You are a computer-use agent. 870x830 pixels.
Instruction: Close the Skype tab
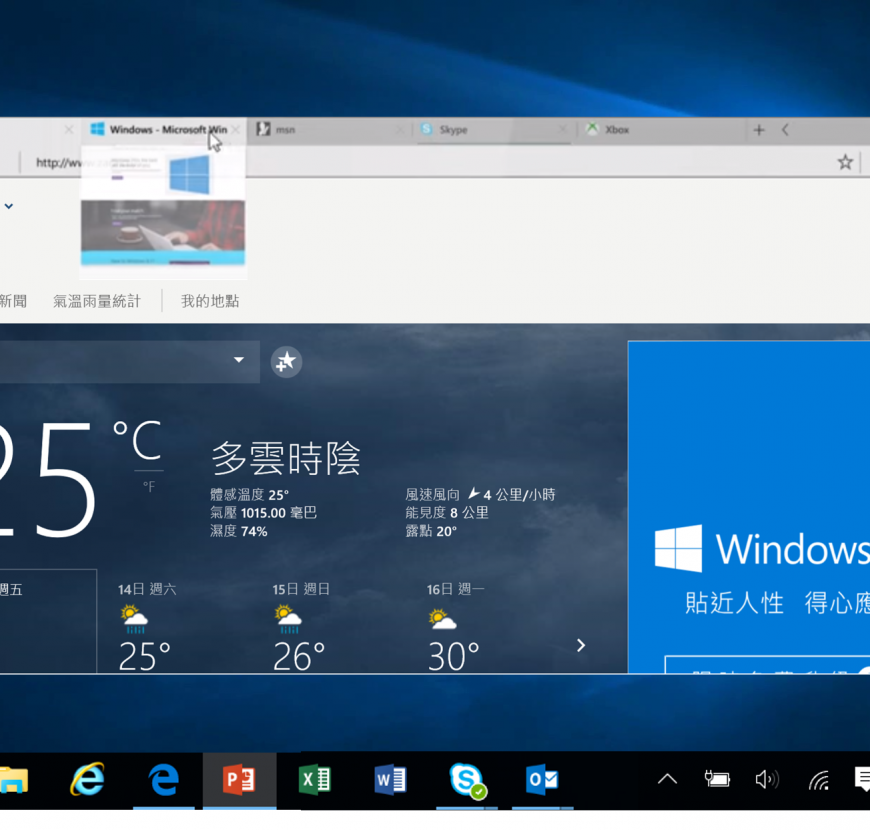[x=563, y=130]
